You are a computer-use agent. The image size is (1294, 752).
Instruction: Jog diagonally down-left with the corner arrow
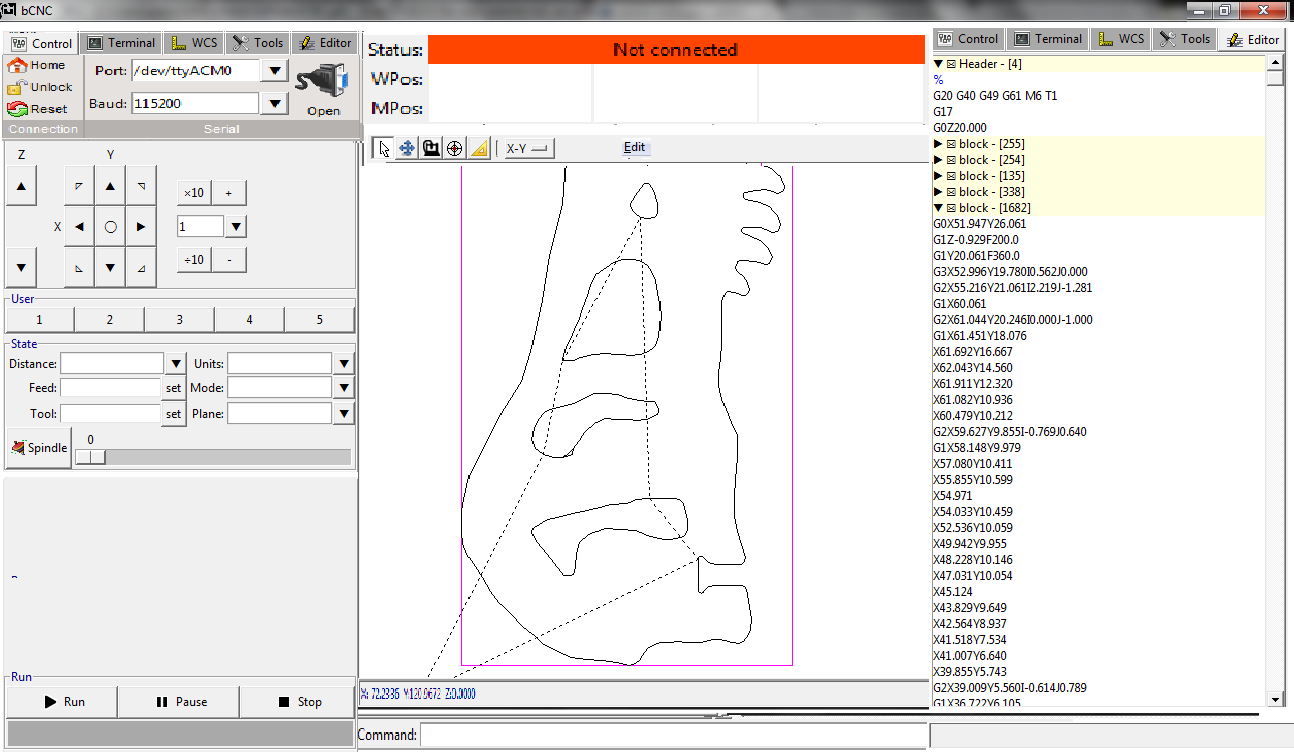(79, 267)
